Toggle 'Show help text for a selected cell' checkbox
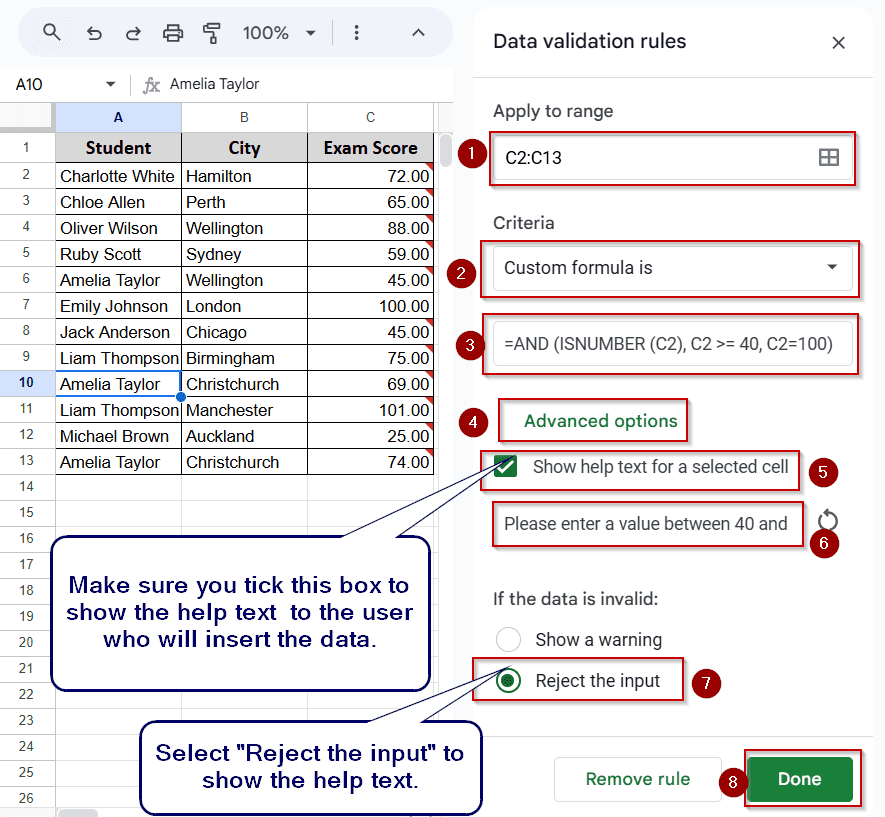This screenshot has width=885, height=817. [505, 467]
